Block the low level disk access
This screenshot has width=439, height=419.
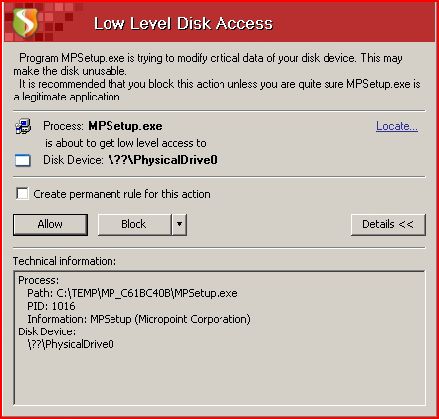(x=135, y=224)
